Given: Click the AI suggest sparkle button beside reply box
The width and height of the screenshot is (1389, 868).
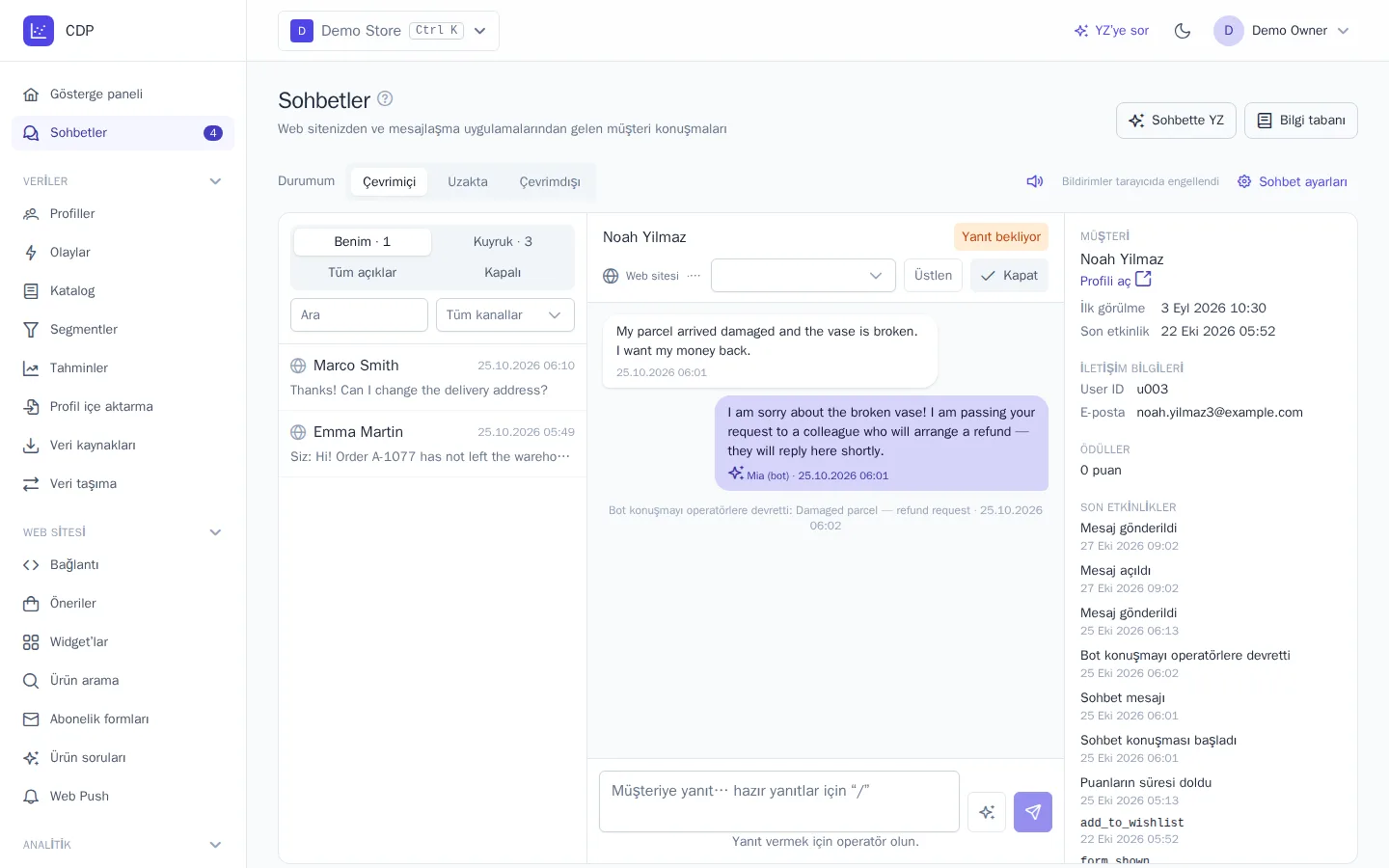Looking at the screenshot, I should pyautogui.click(x=987, y=812).
